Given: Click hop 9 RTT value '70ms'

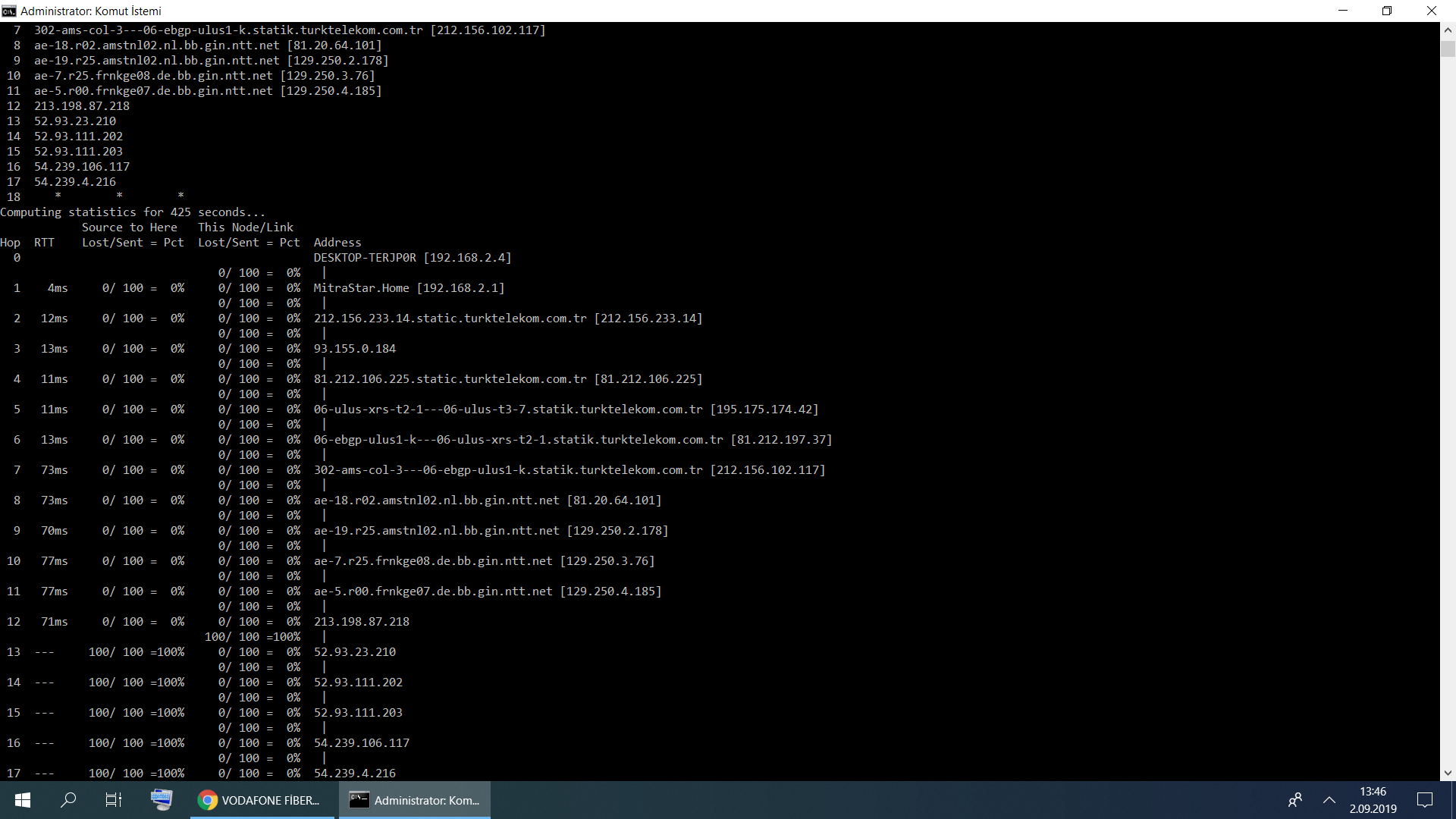Looking at the screenshot, I should pyautogui.click(x=55, y=531).
